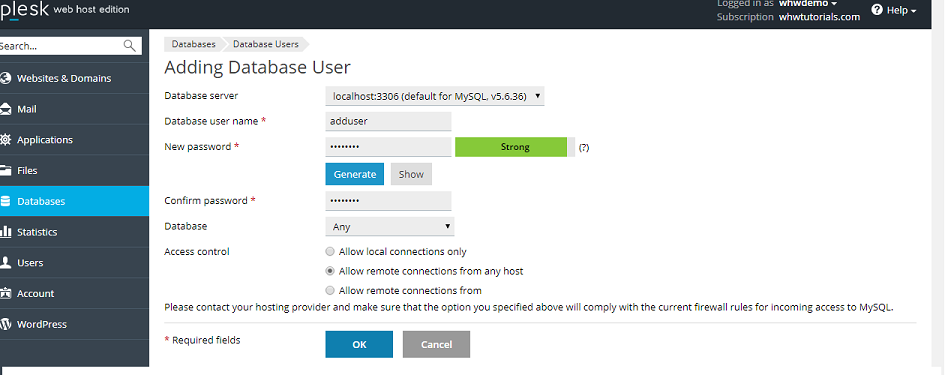Click the Applications gear icon
This screenshot has width=948, height=375.
[5, 140]
